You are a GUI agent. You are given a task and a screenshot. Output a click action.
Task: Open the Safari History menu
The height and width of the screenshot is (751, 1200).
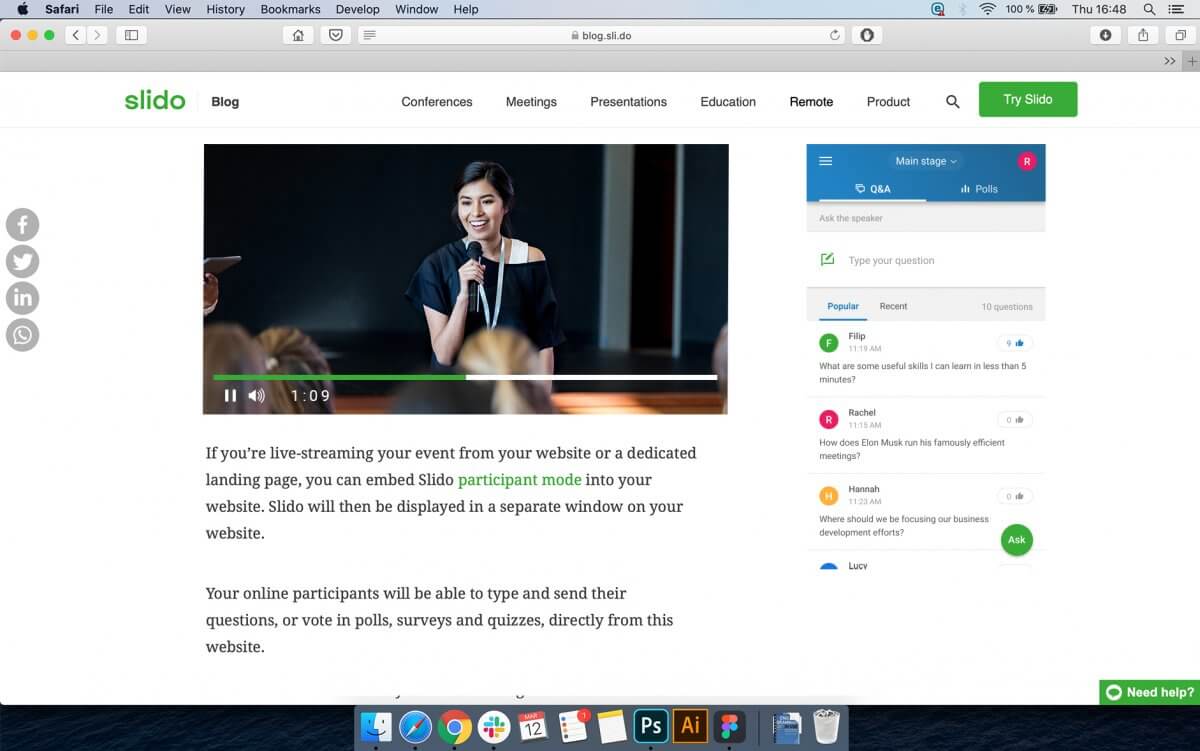[225, 9]
